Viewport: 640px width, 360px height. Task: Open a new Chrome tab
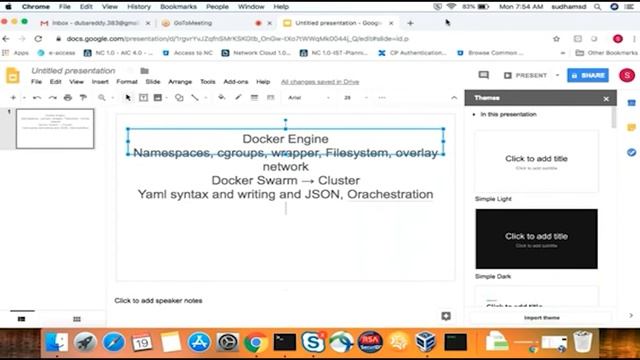(410, 23)
